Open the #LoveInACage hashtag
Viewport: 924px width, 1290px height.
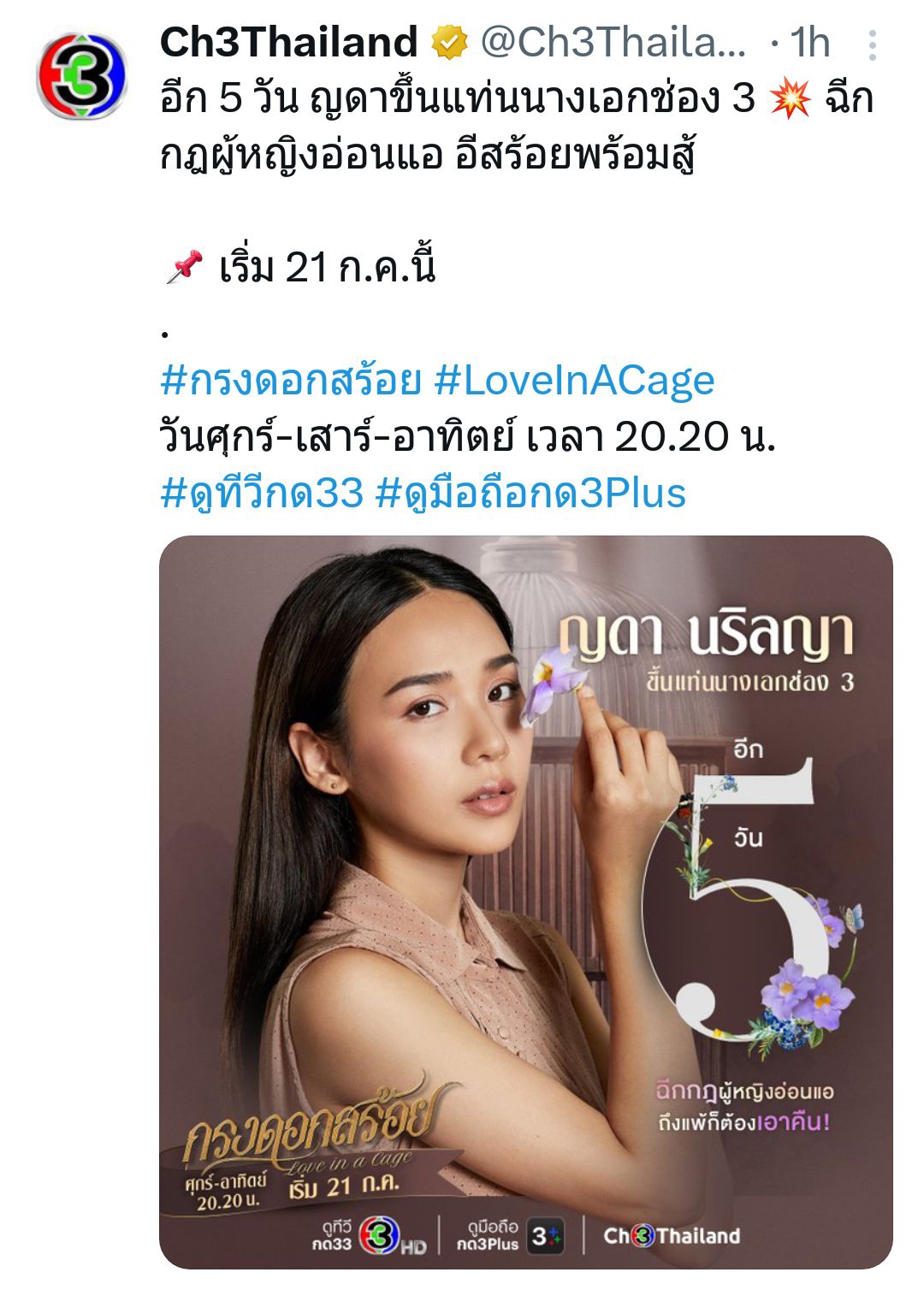pos(575,381)
